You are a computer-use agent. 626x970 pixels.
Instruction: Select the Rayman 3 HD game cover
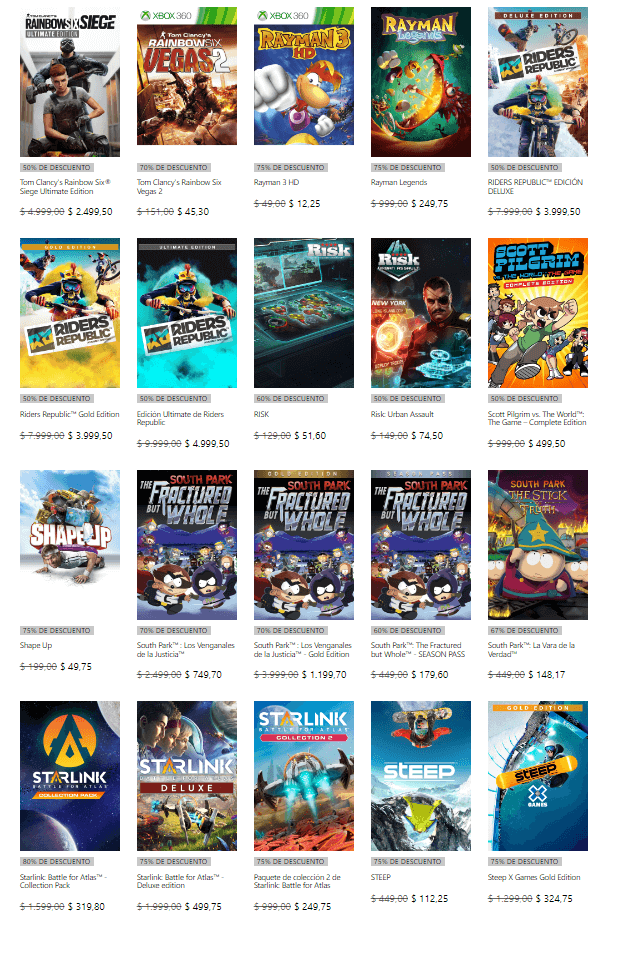[x=304, y=76]
